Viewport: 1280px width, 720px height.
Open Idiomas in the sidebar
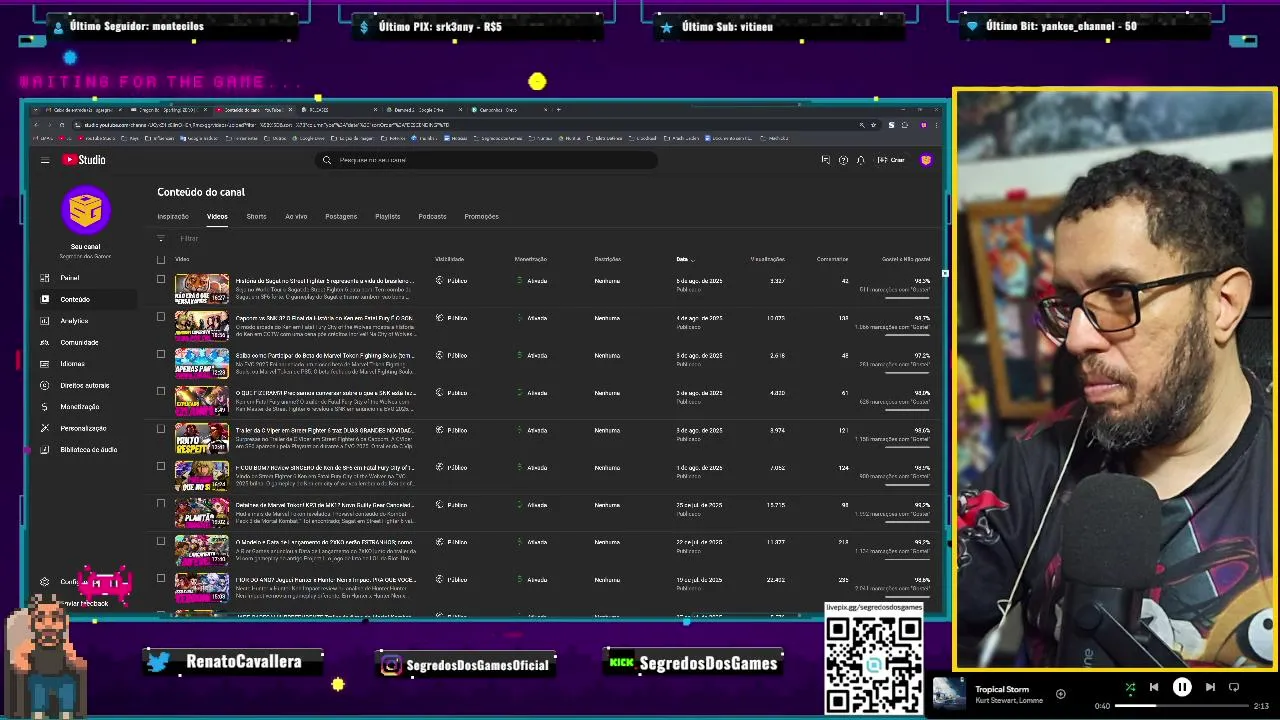[x=72, y=364]
